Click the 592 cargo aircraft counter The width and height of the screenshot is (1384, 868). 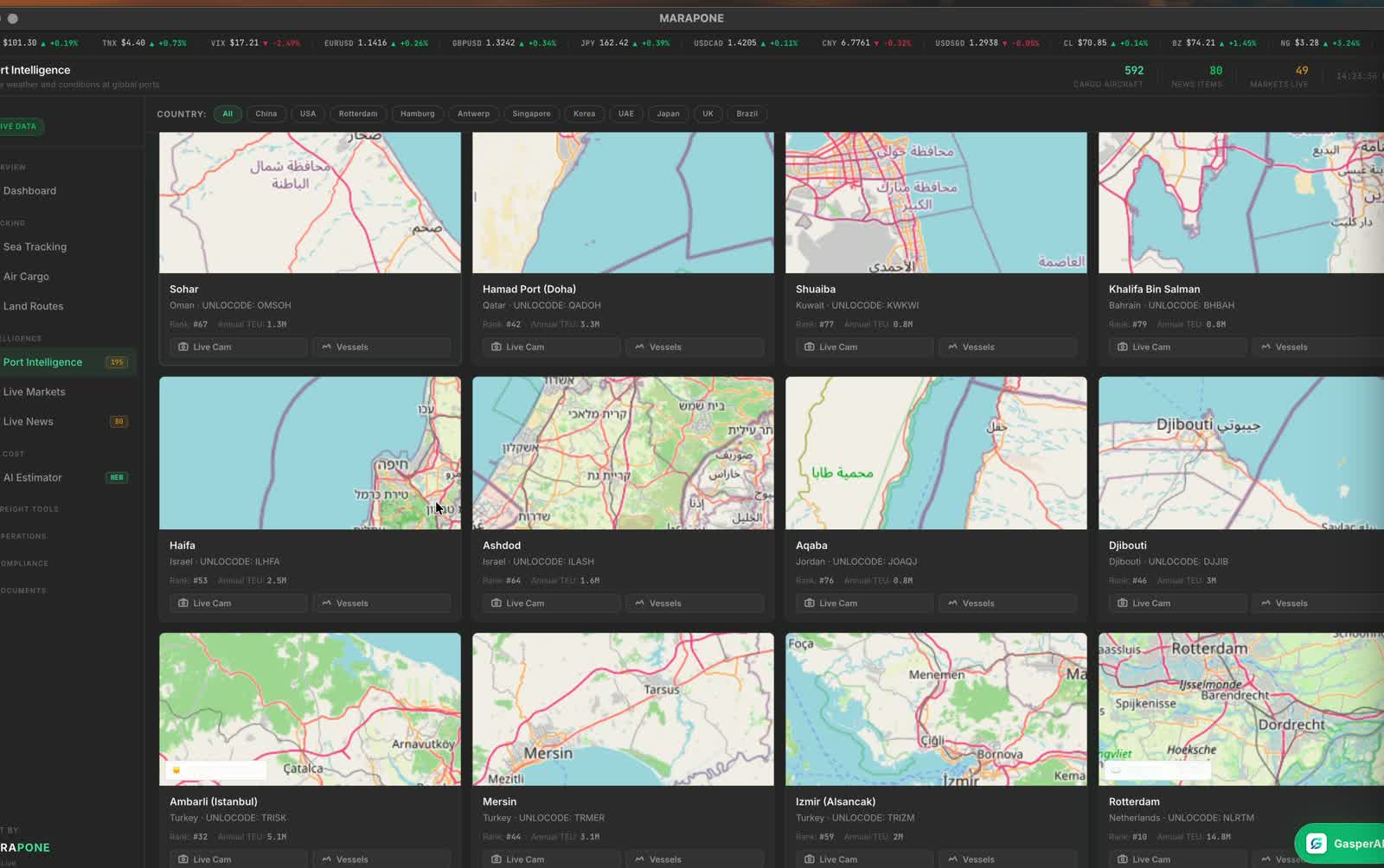tap(1108, 76)
